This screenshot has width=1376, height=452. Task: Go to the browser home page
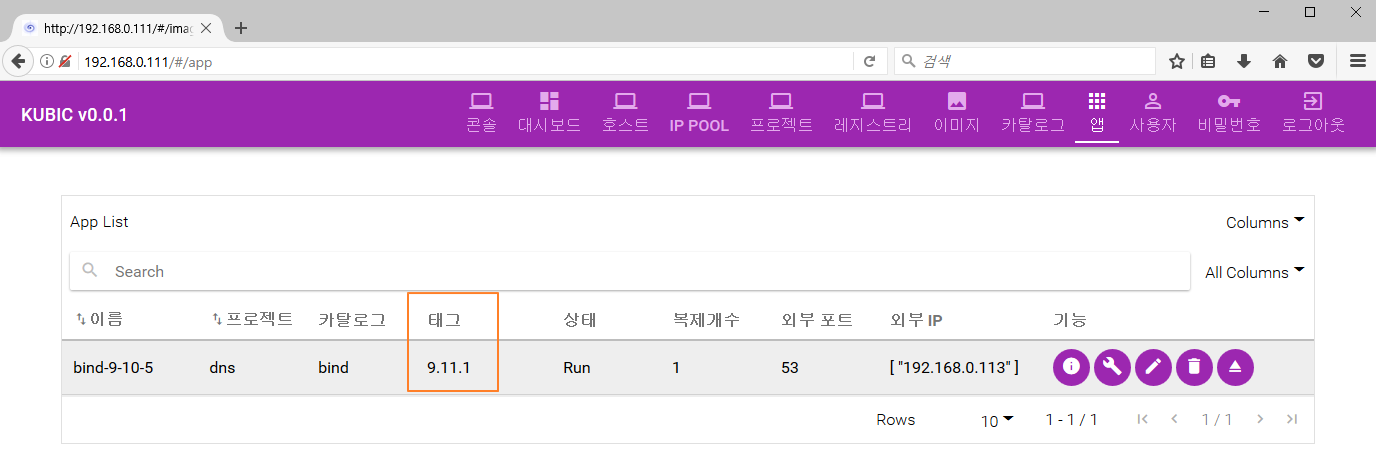pos(1280,61)
